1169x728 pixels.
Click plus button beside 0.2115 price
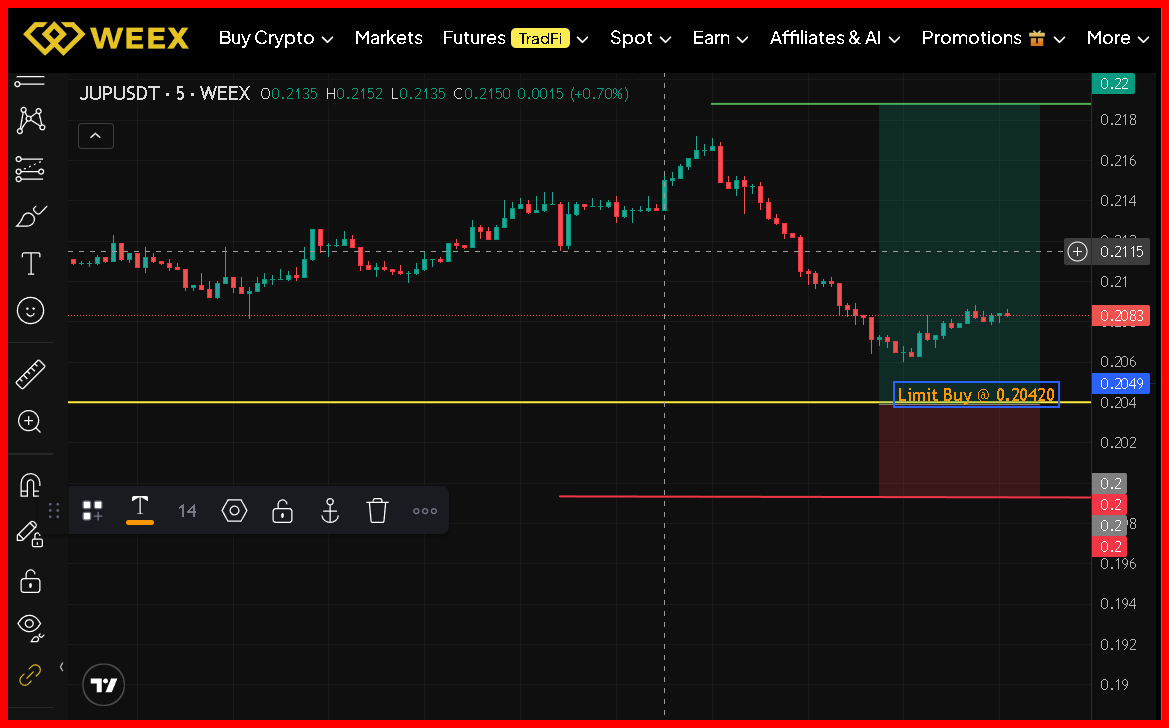1077,252
